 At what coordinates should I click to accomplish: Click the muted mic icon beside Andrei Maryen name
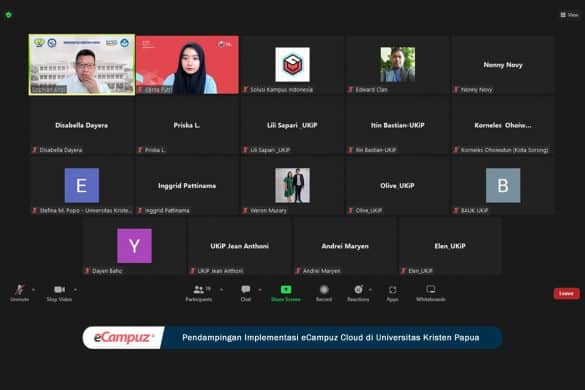pyautogui.click(x=298, y=271)
